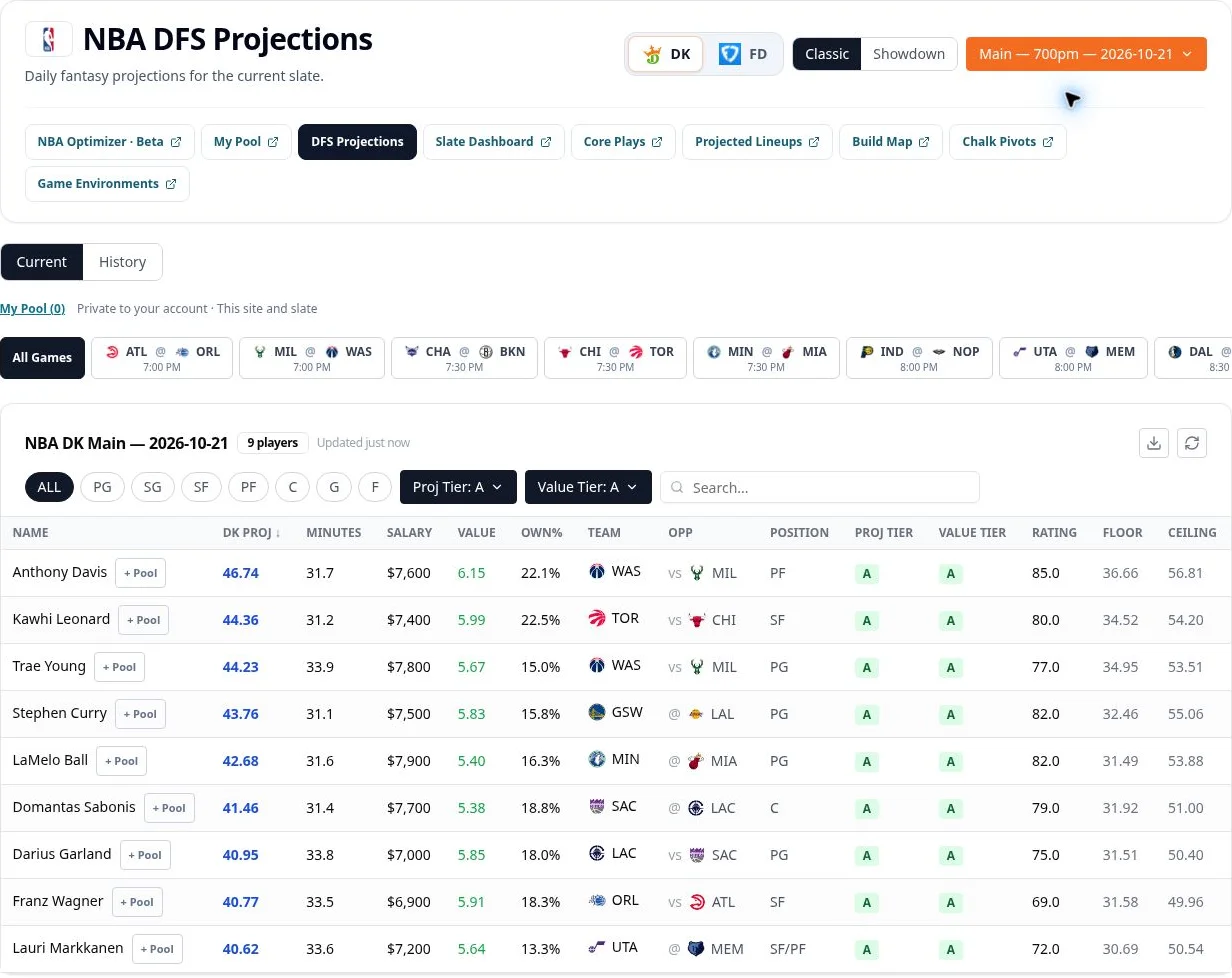
Task: Select the UTA @ MEM game
Action: 1073,358
